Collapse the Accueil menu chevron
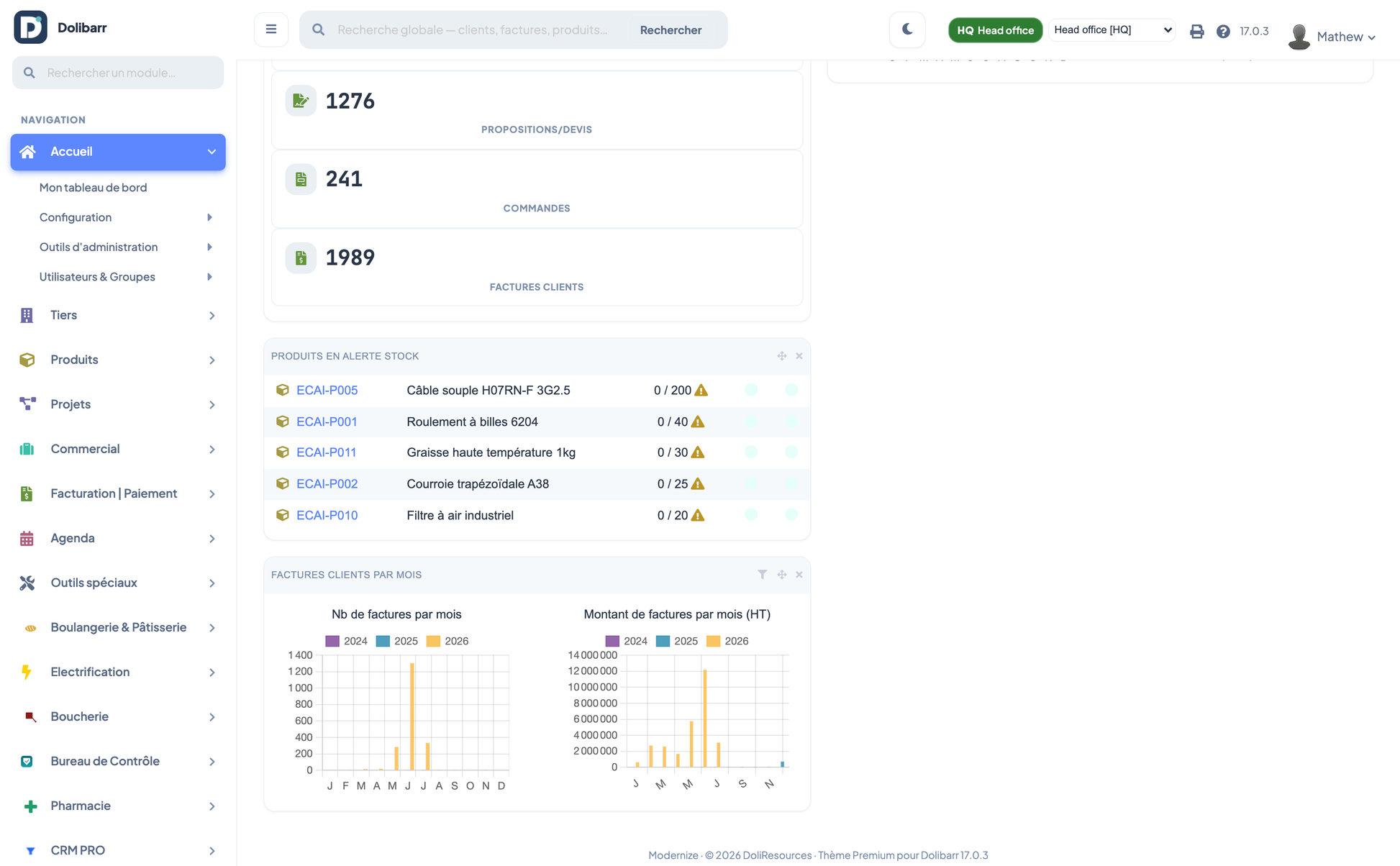 (212, 152)
